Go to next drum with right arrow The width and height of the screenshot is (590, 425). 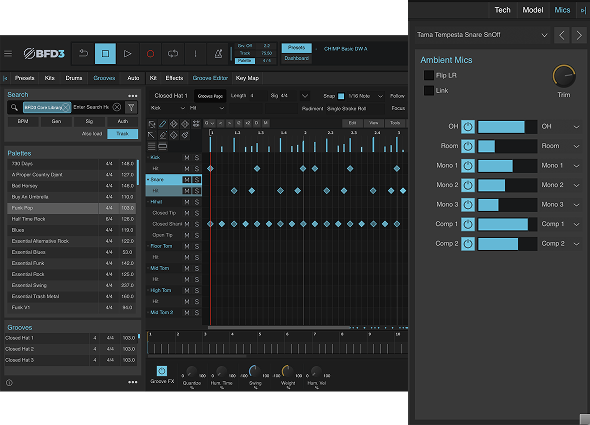pos(579,35)
